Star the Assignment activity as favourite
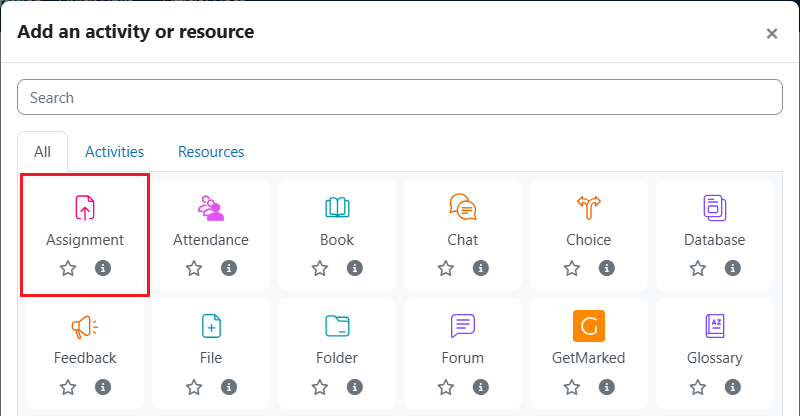This screenshot has width=800, height=416. click(68, 268)
